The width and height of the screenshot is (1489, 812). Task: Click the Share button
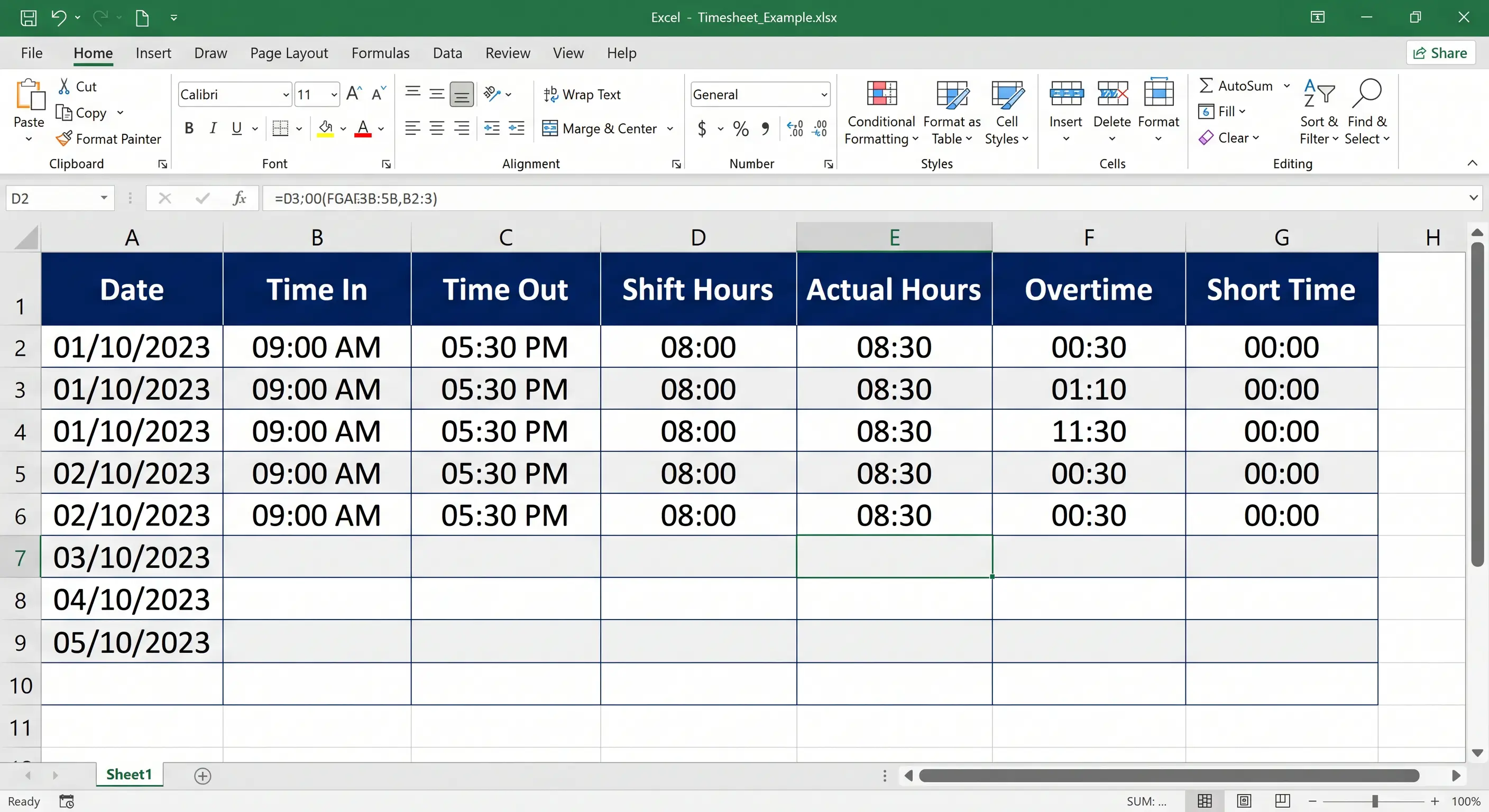pos(1440,53)
